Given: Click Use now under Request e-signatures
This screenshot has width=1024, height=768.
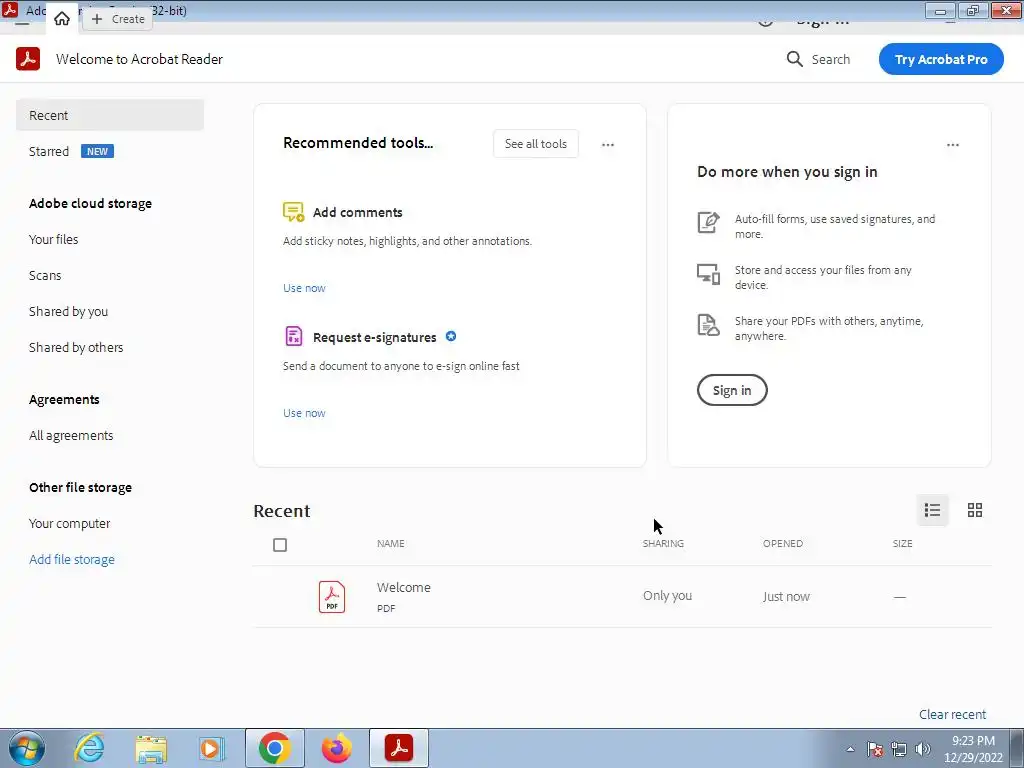Looking at the screenshot, I should pos(304,413).
